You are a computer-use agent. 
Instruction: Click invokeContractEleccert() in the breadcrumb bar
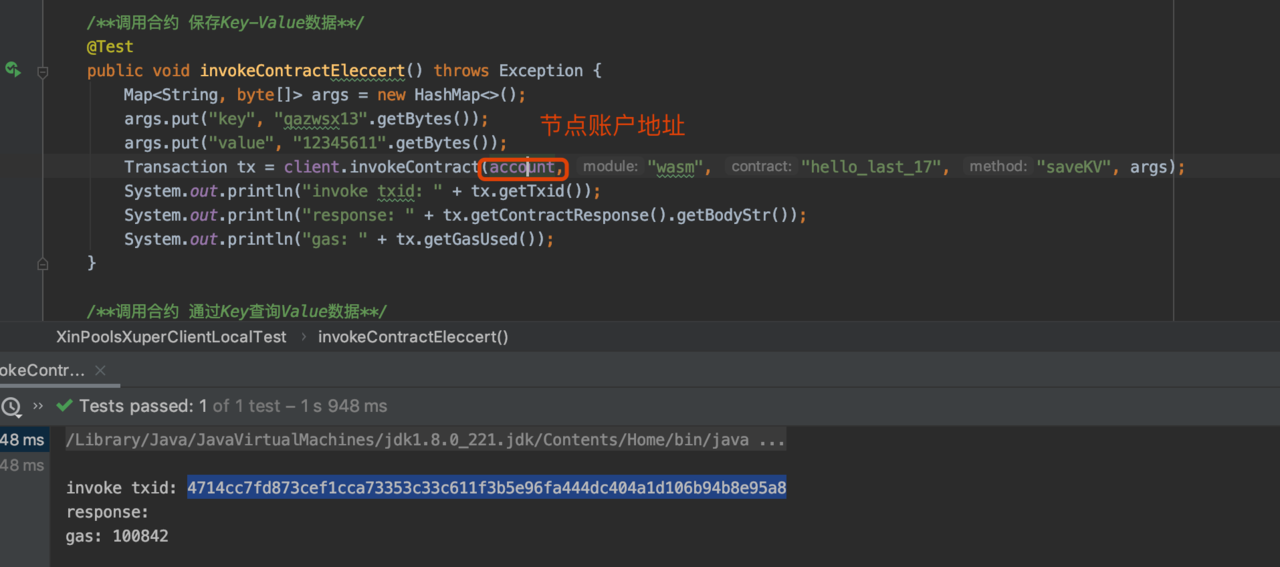coord(413,337)
